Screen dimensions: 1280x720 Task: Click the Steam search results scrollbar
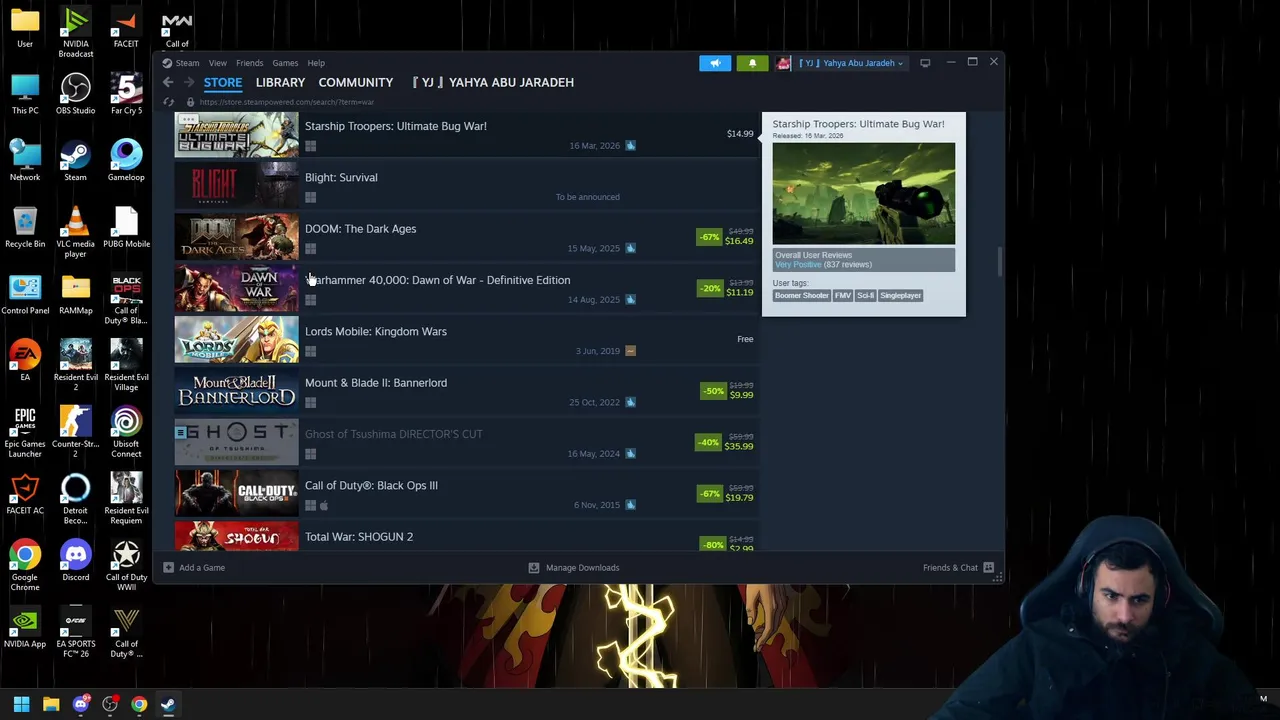999,262
